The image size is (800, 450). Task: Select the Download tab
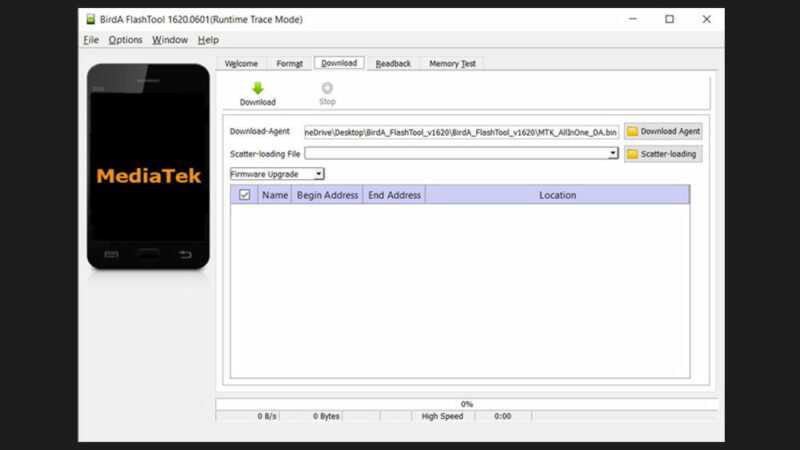(339, 63)
